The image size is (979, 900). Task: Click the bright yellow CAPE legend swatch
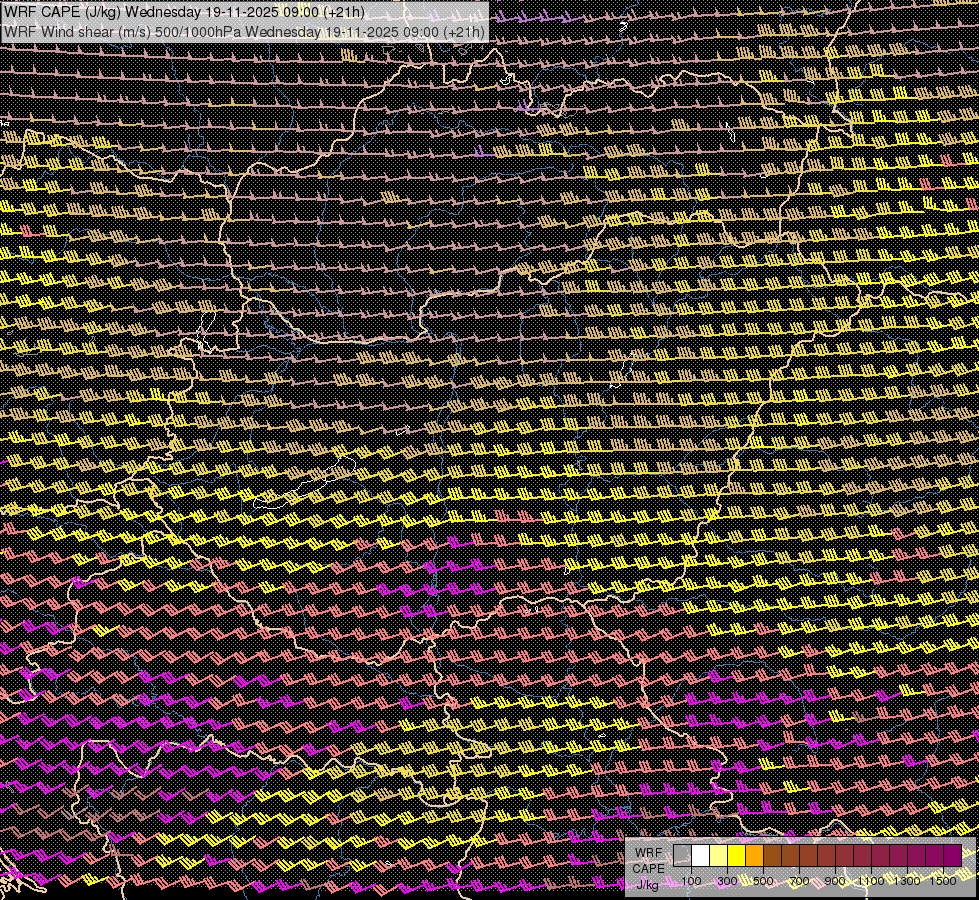[x=736, y=855]
